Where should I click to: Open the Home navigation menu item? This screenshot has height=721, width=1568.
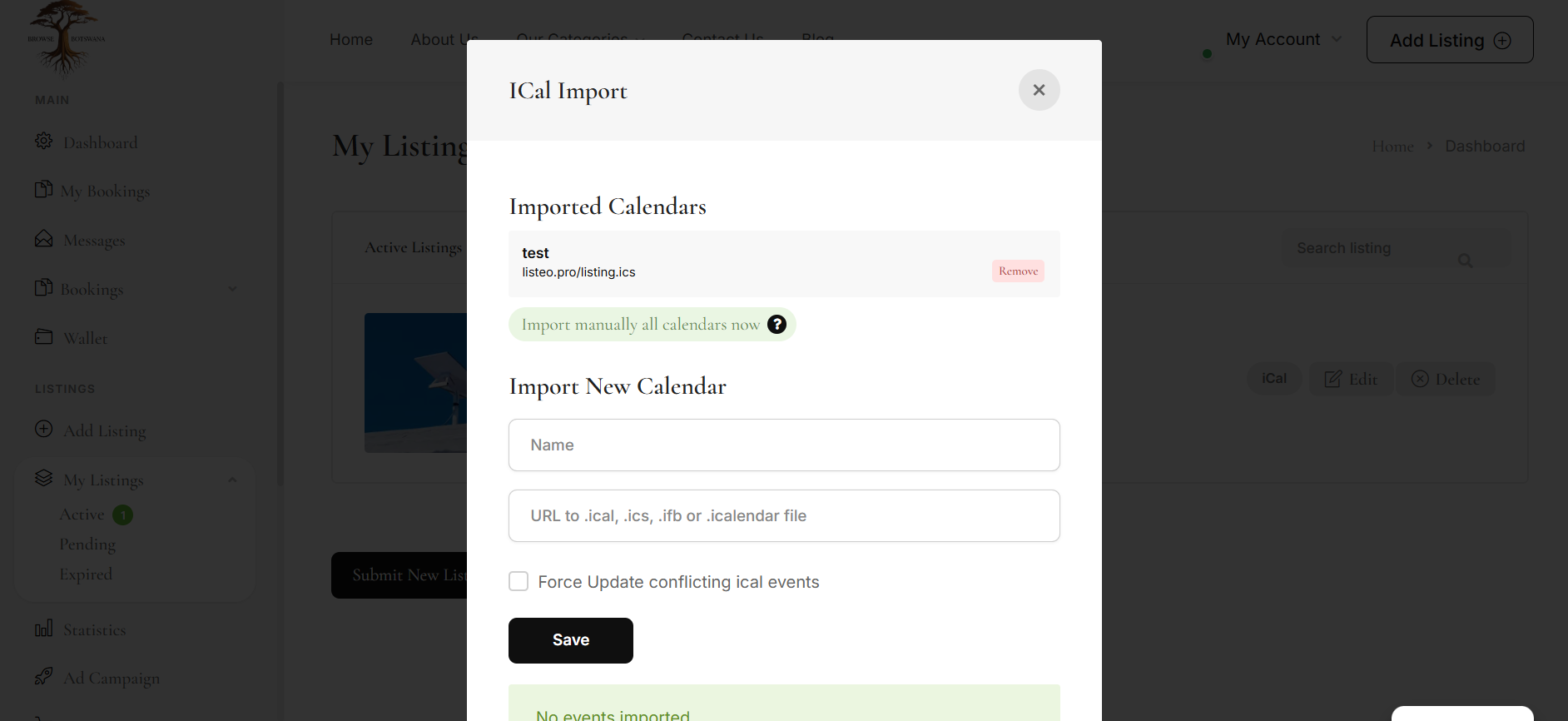tap(350, 39)
